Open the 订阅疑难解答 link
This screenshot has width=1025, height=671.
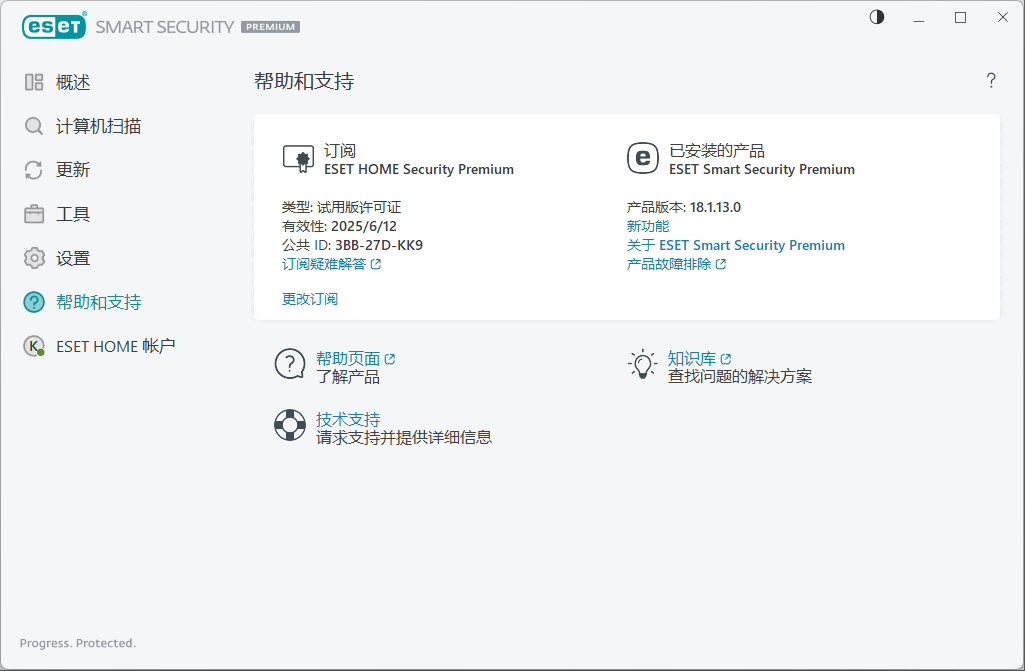click(x=324, y=264)
